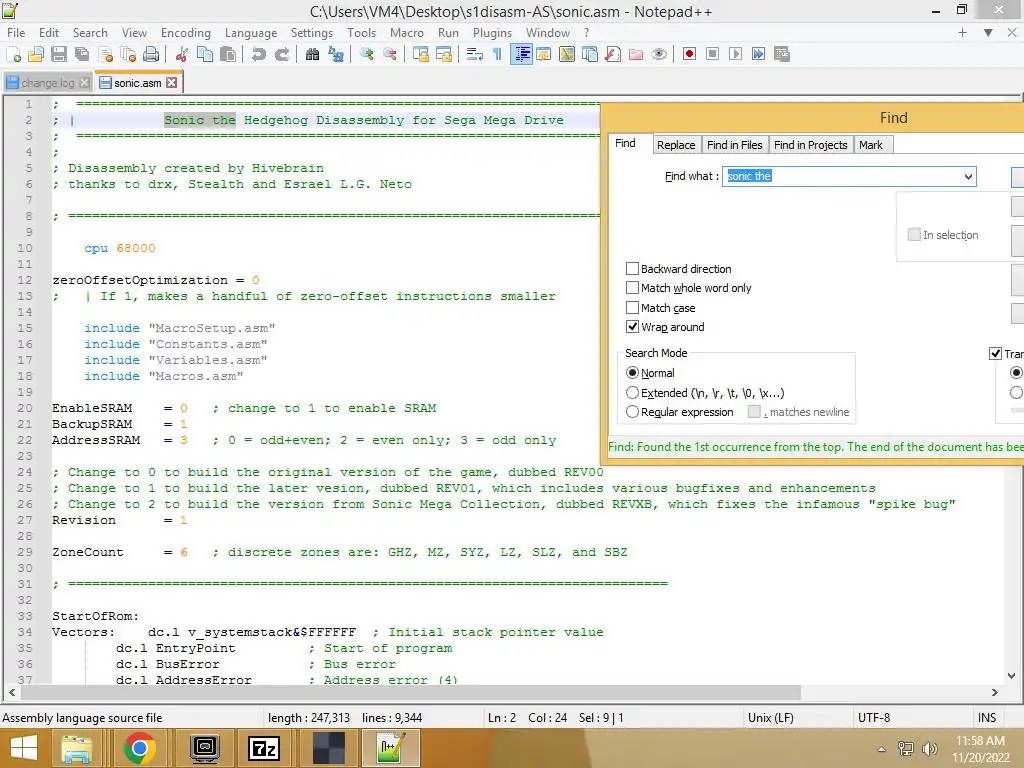The width and height of the screenshot is (1024, 768).
Task: Open the Language menu
Action: 251,33
